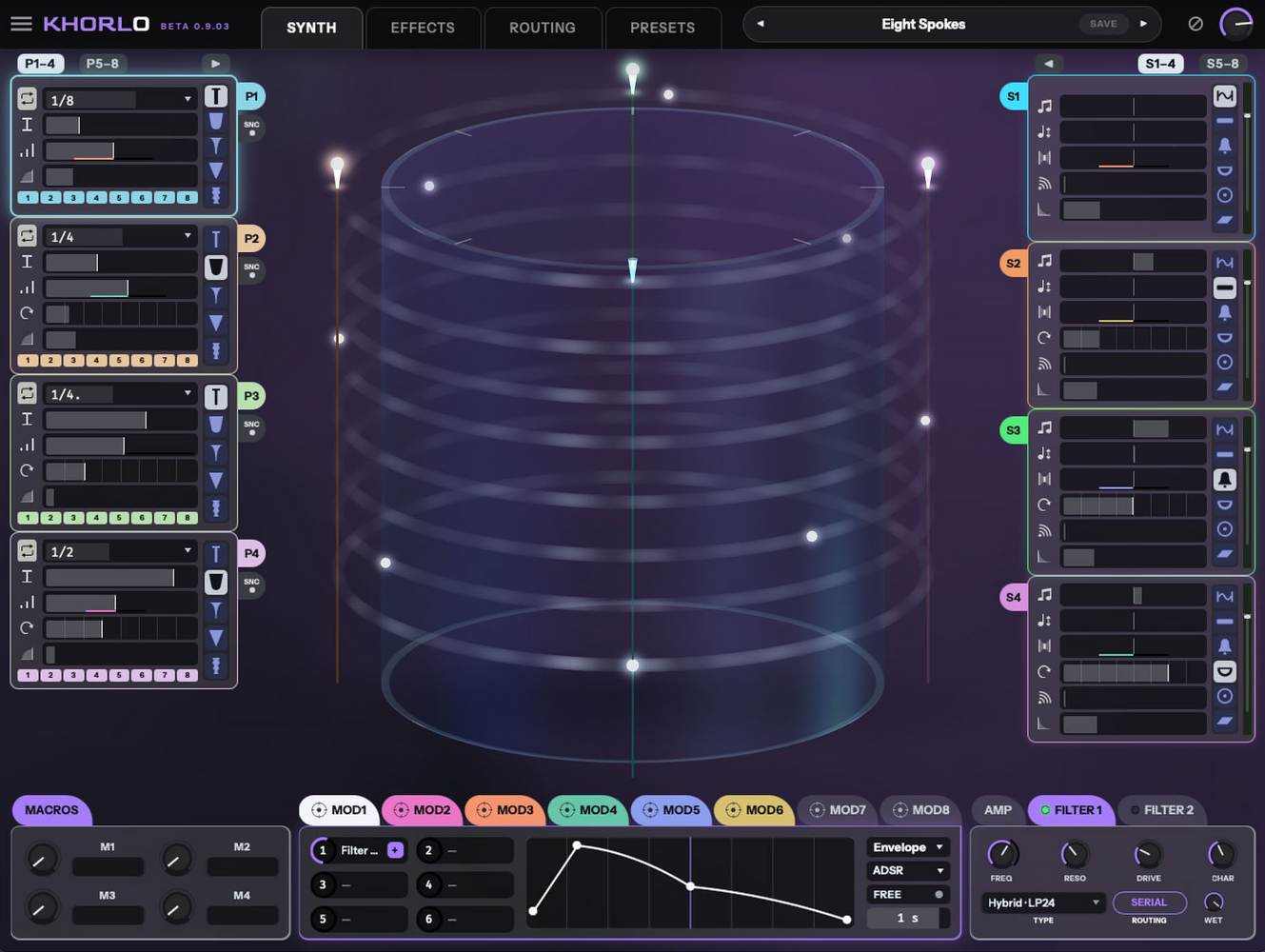Click the M1 macro name field

[108, 866]
